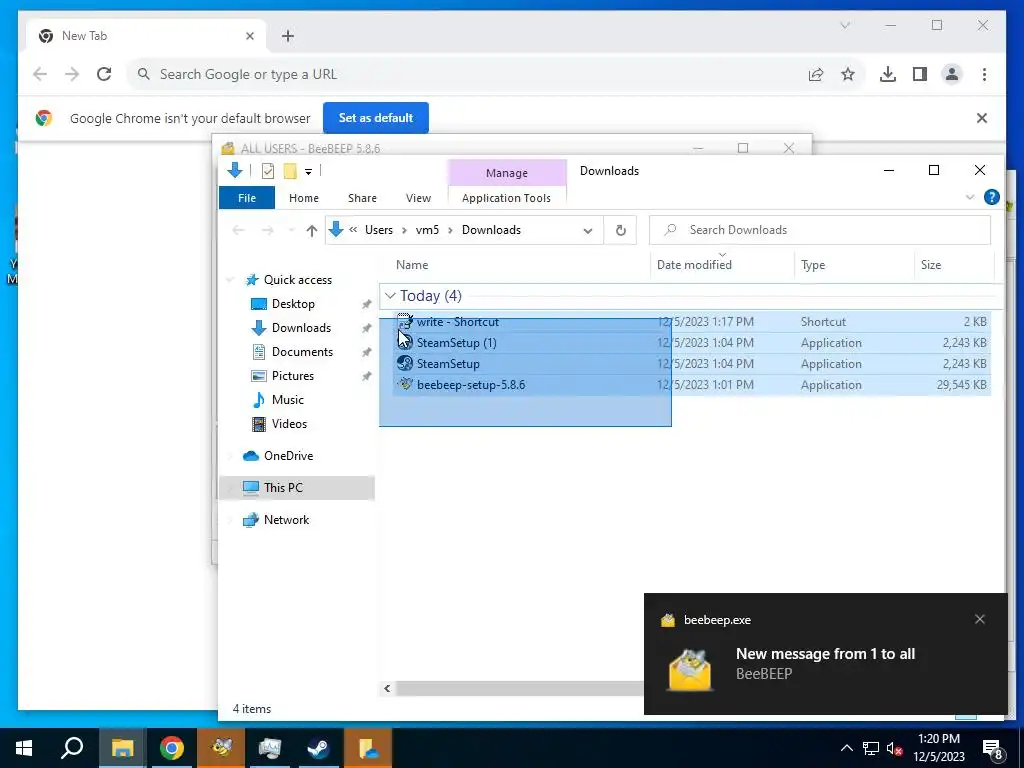Viewport: 1024px width, 768px height.
Task: Select beebeep-setup-5.8.6 file
Action: point(471,385)
